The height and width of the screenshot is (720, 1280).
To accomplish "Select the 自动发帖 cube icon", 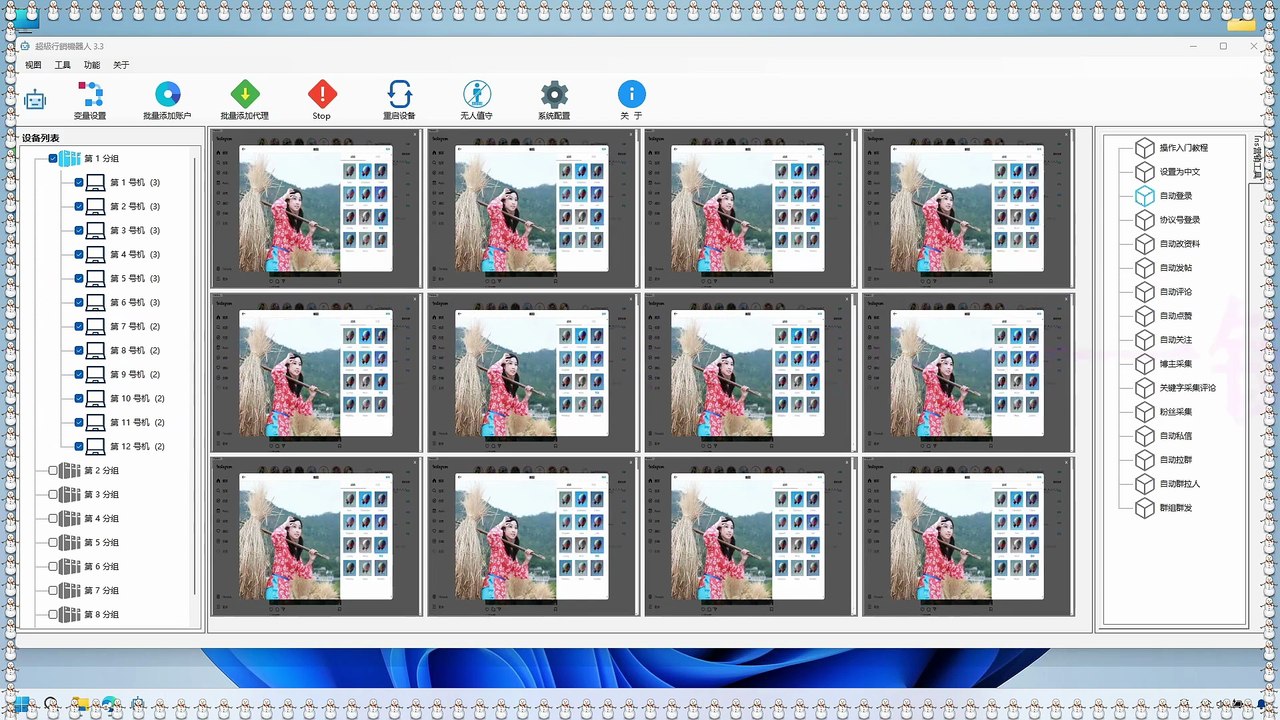I will [x=1144, y=268].
